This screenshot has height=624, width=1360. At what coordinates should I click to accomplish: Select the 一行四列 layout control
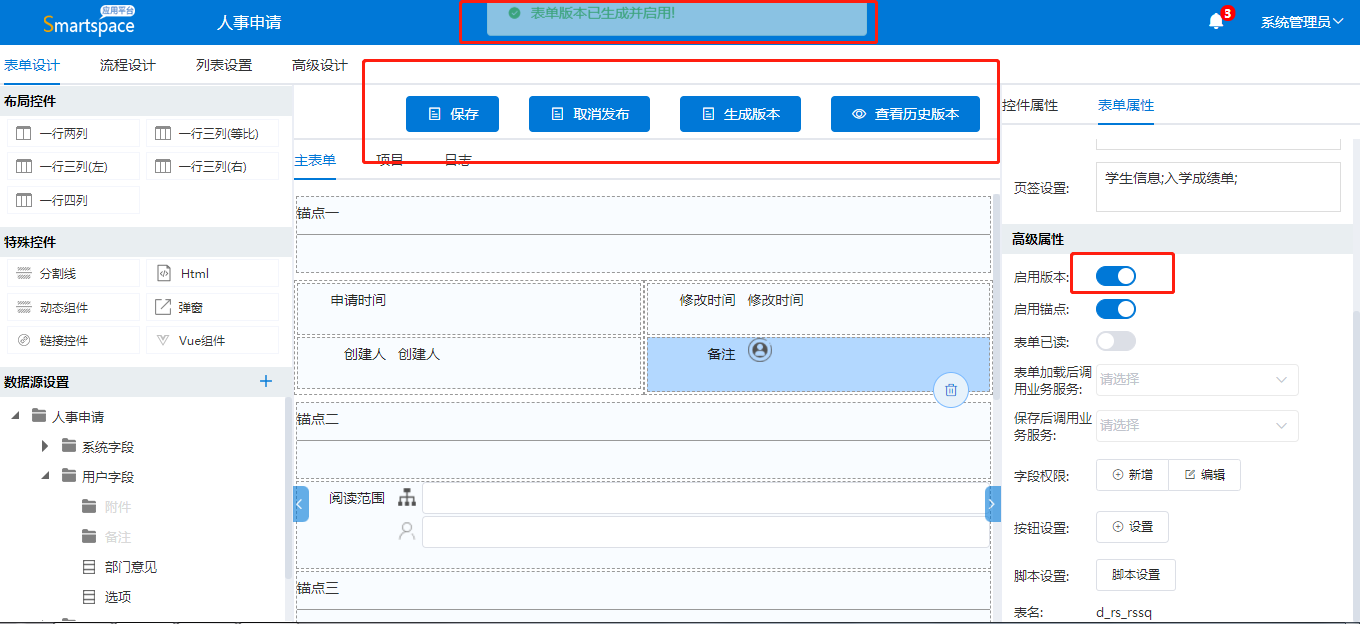[73, 200]
